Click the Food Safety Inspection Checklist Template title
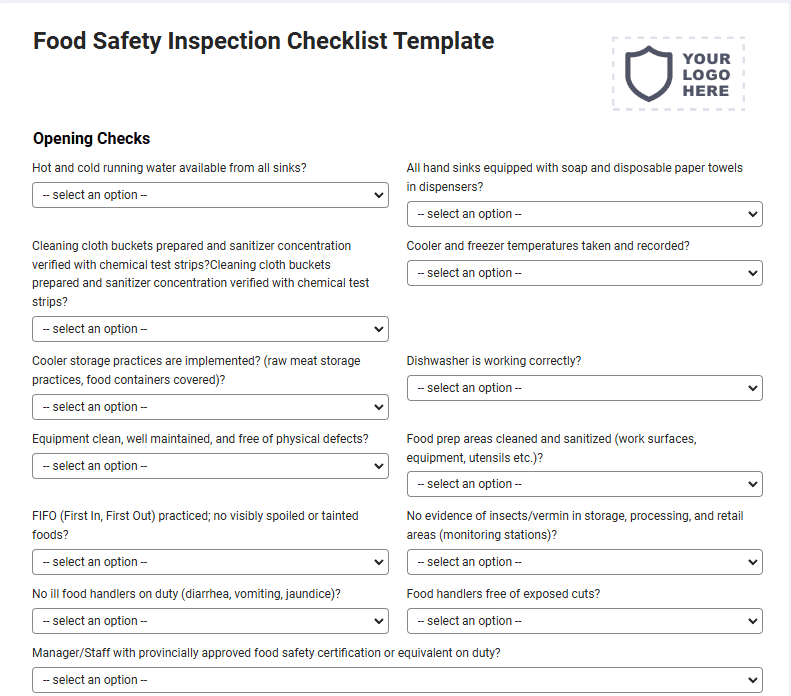Viewport: 791px width, 696px height. pyautogui.click(x=263, y=41)
